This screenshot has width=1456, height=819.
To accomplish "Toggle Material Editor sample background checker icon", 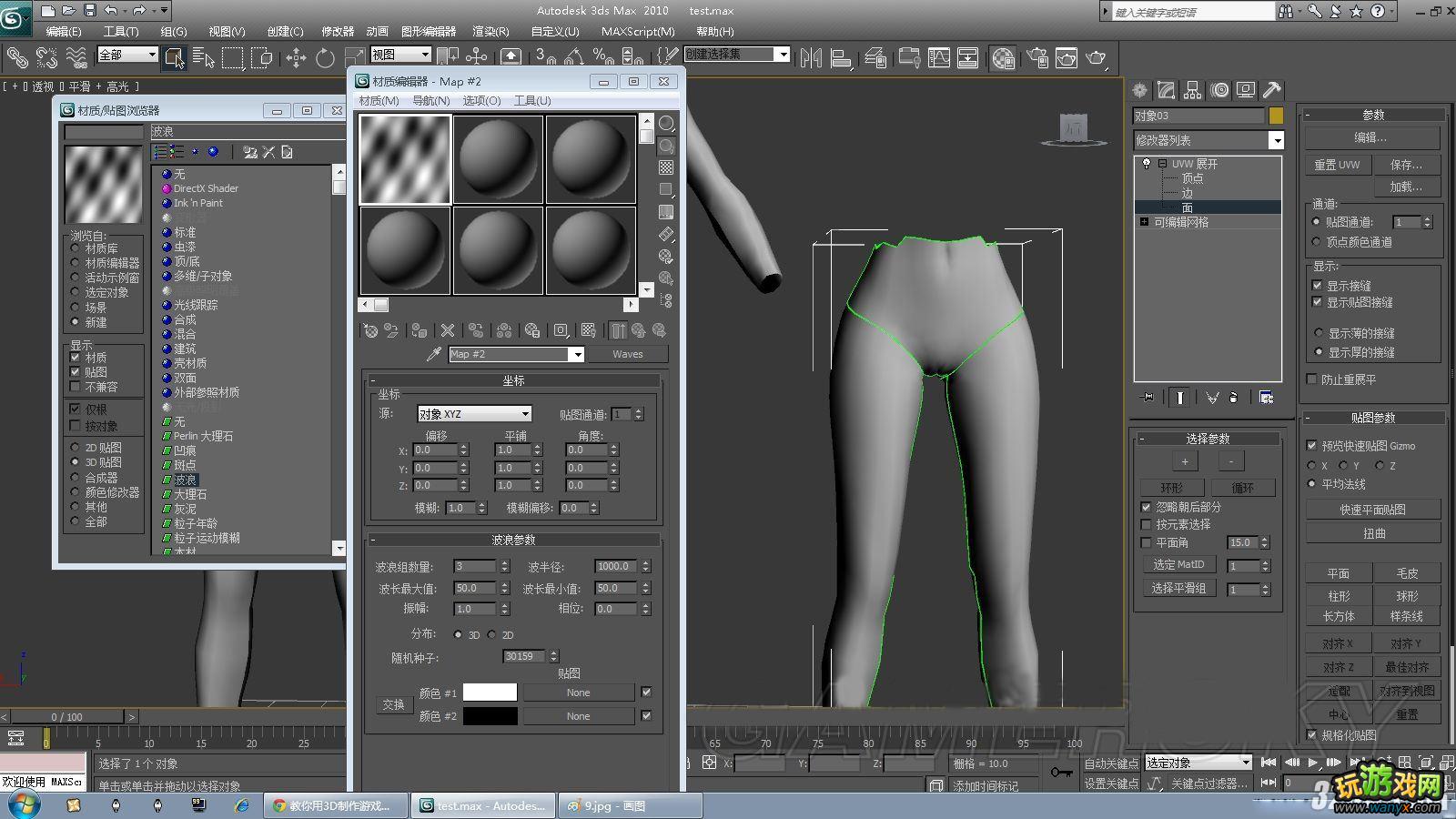I will [x=666, y=167].
